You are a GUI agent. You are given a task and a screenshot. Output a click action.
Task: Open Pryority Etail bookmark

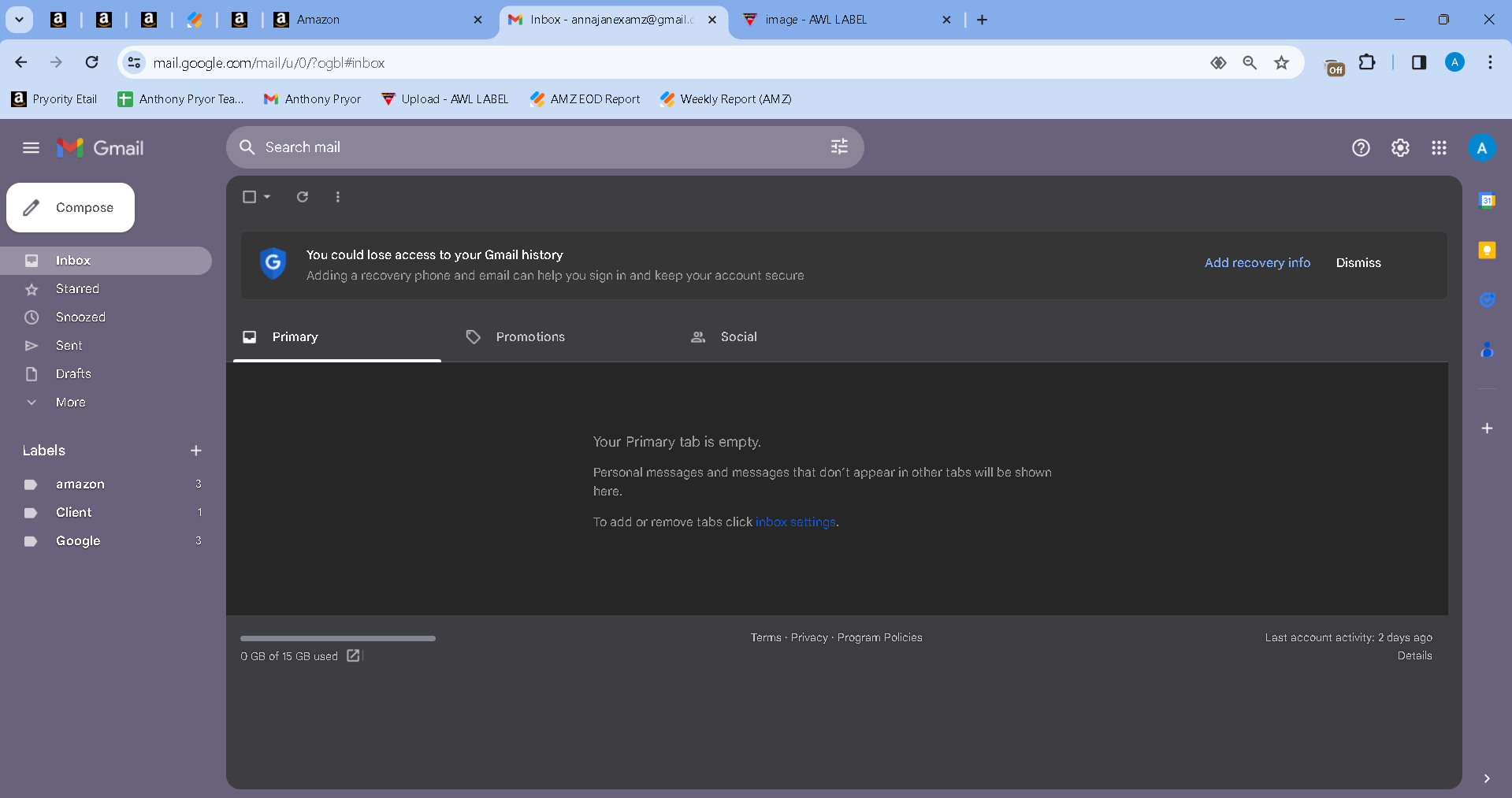coord(54,98)
